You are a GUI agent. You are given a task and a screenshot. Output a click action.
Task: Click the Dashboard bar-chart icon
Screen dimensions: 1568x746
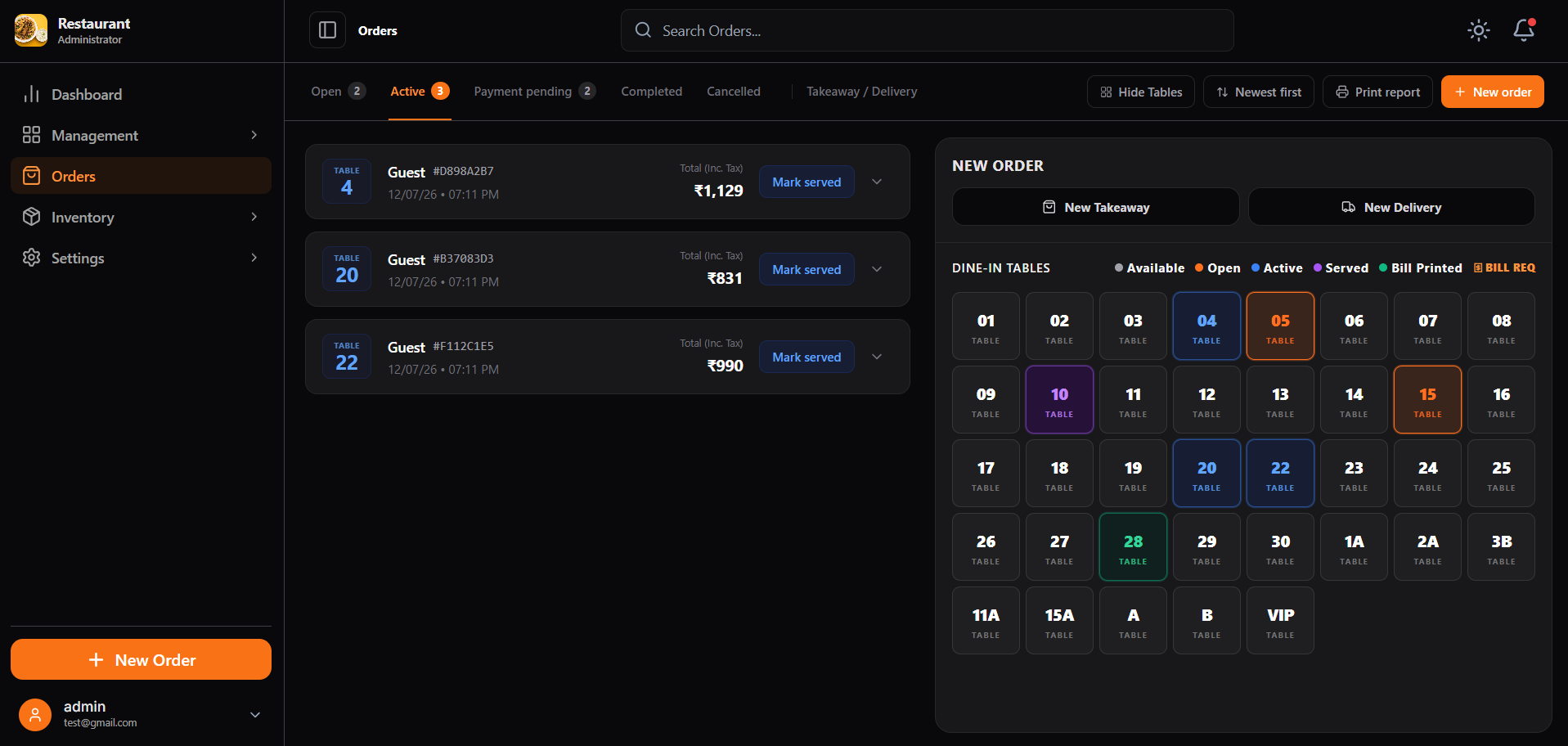pos(31,94)
